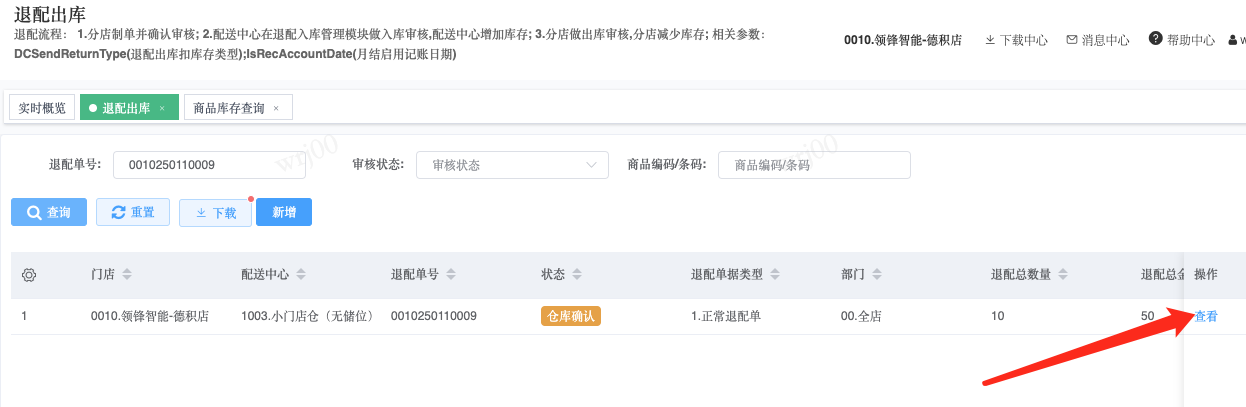Viewport: 1246px width, 407px height.
Task: Close the 商品库存查询 tab
Action: click(276, 108)
